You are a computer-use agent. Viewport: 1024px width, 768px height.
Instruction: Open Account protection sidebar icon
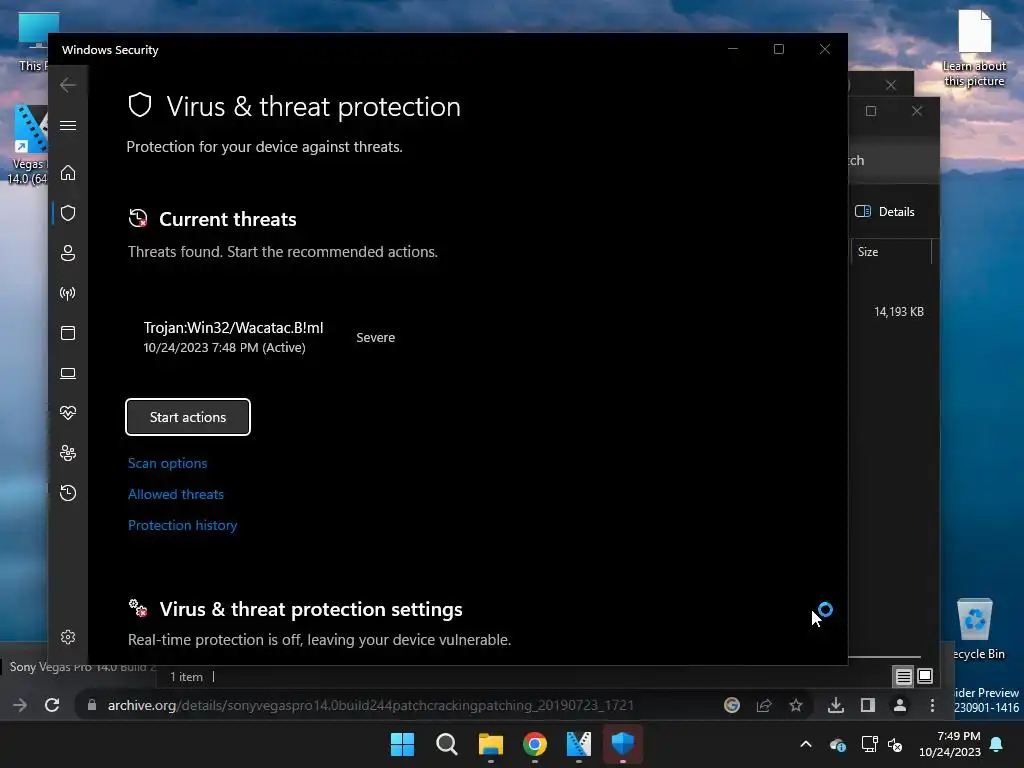coord(68,253)
